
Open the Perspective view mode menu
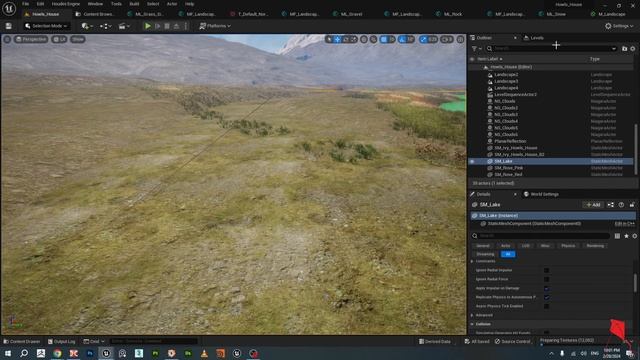[31, 40]
